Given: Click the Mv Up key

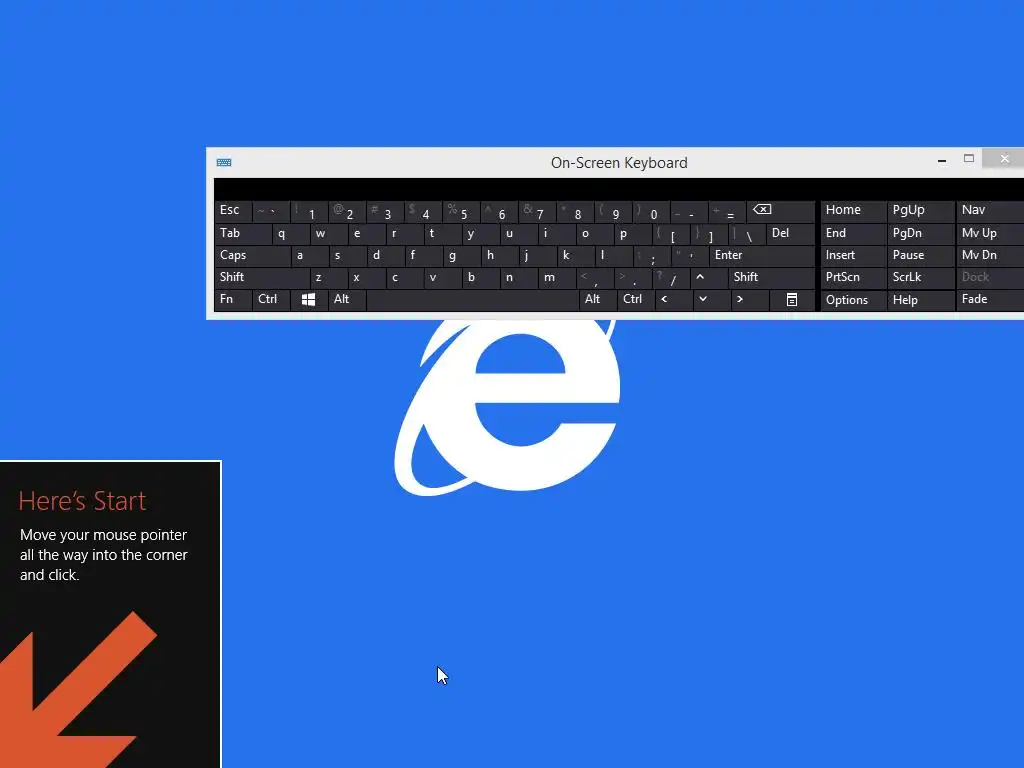Looking at the screenshot, I should point(990,233).
